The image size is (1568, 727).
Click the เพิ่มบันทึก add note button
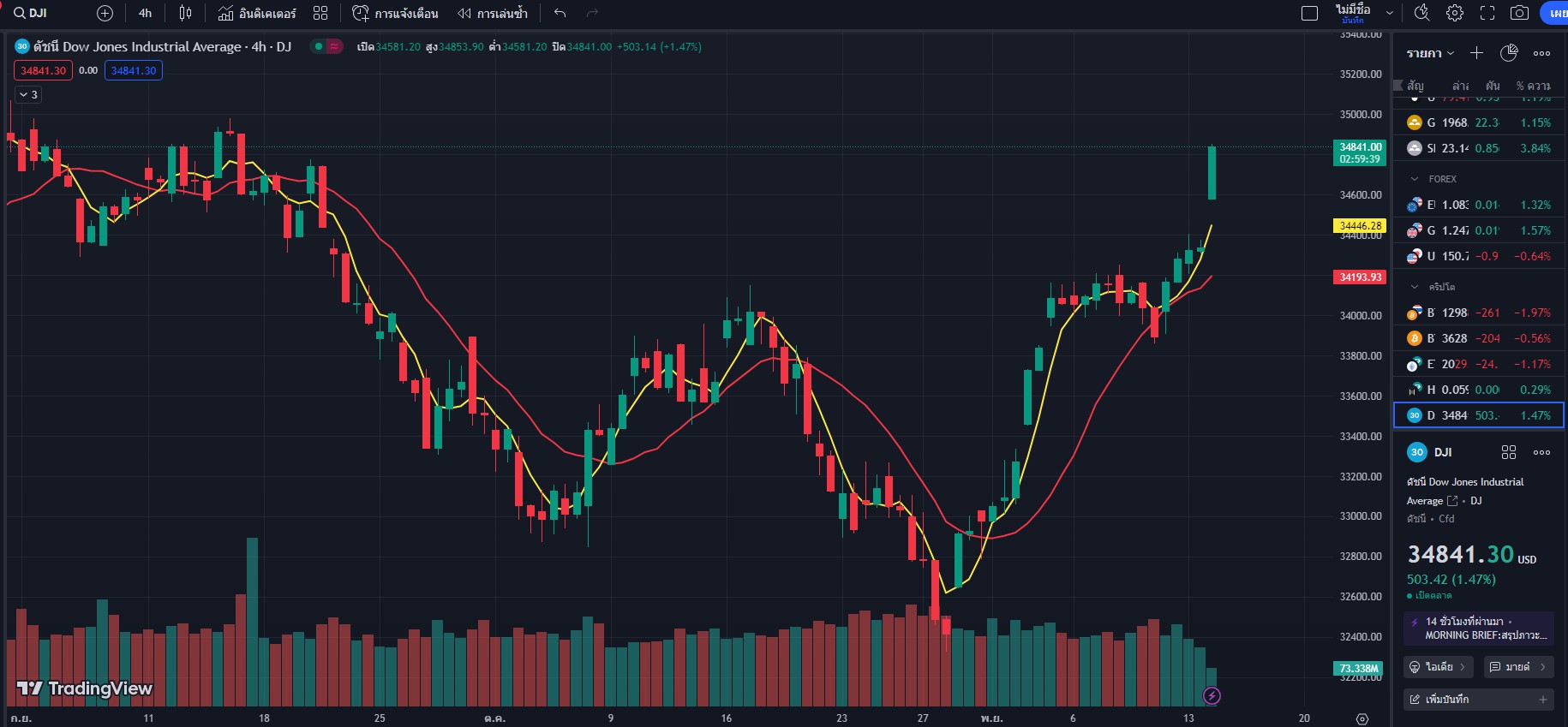[x=1478, y=700]
